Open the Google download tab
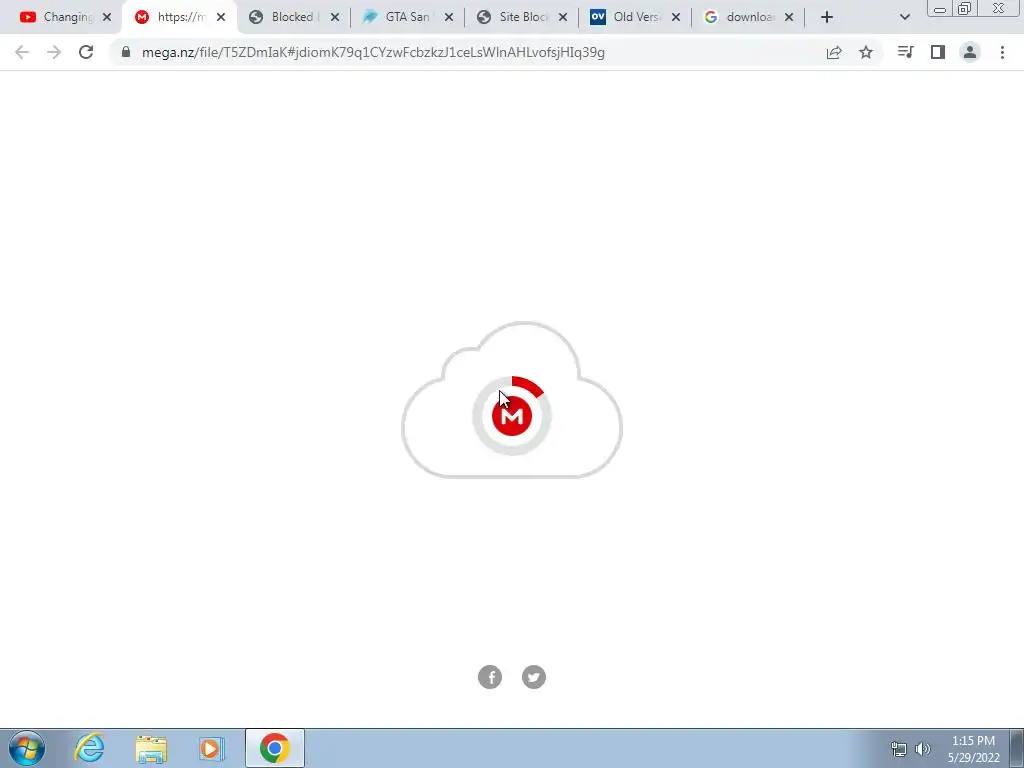This screenshot has height=768, width=1024. pyautogui.click(x=747, y=17)
